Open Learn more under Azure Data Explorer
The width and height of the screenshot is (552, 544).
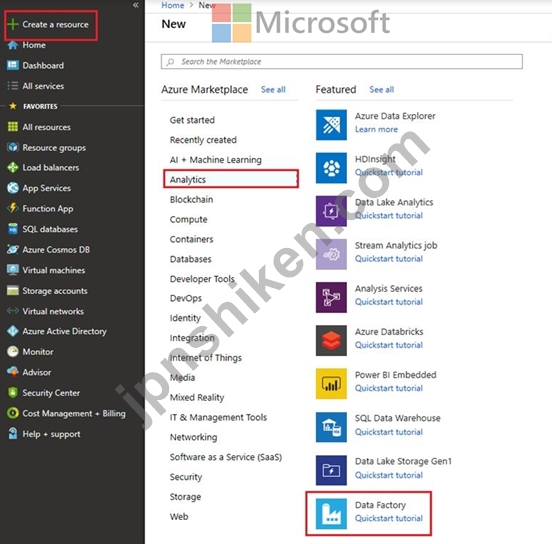(x=376, y=129)
